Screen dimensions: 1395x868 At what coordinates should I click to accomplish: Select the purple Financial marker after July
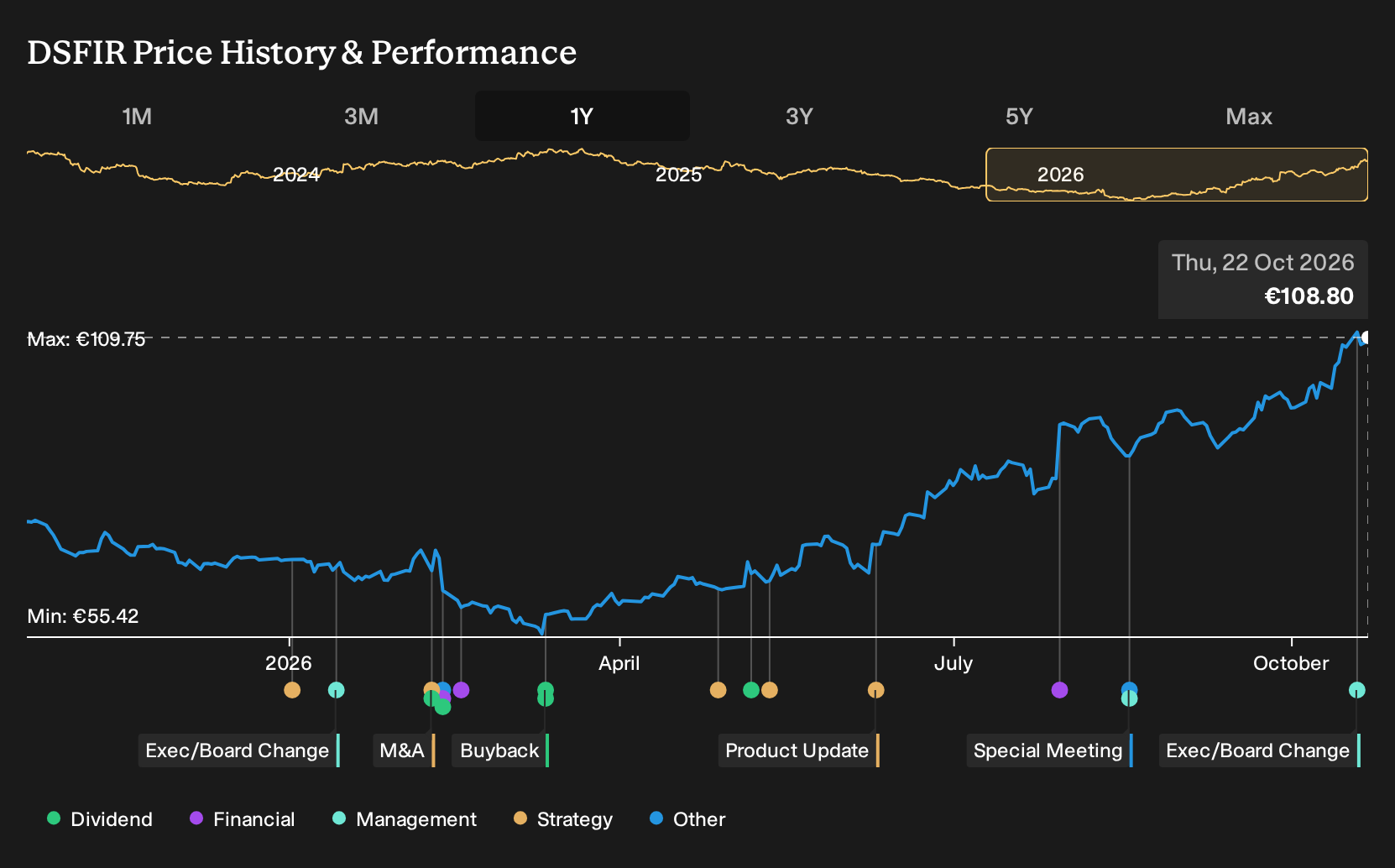(1059, 690)
